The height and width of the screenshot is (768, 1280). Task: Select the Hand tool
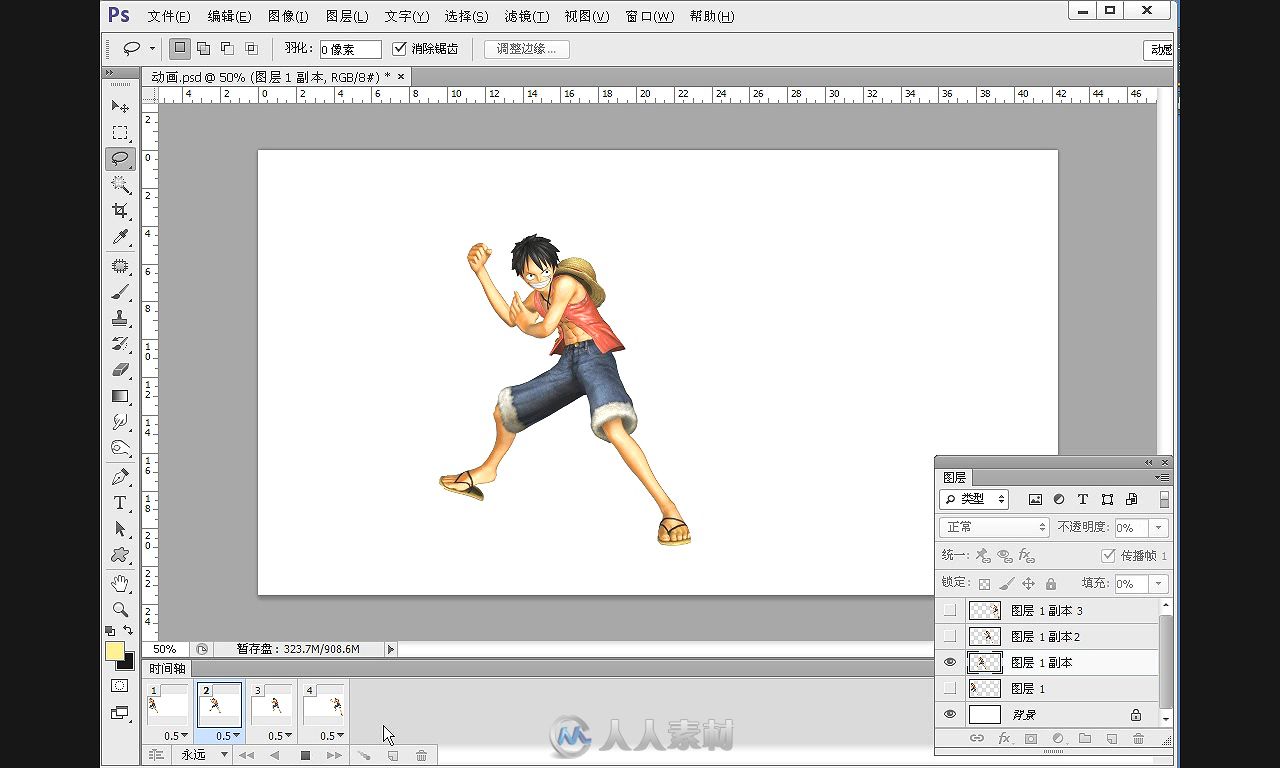point(120,583)
